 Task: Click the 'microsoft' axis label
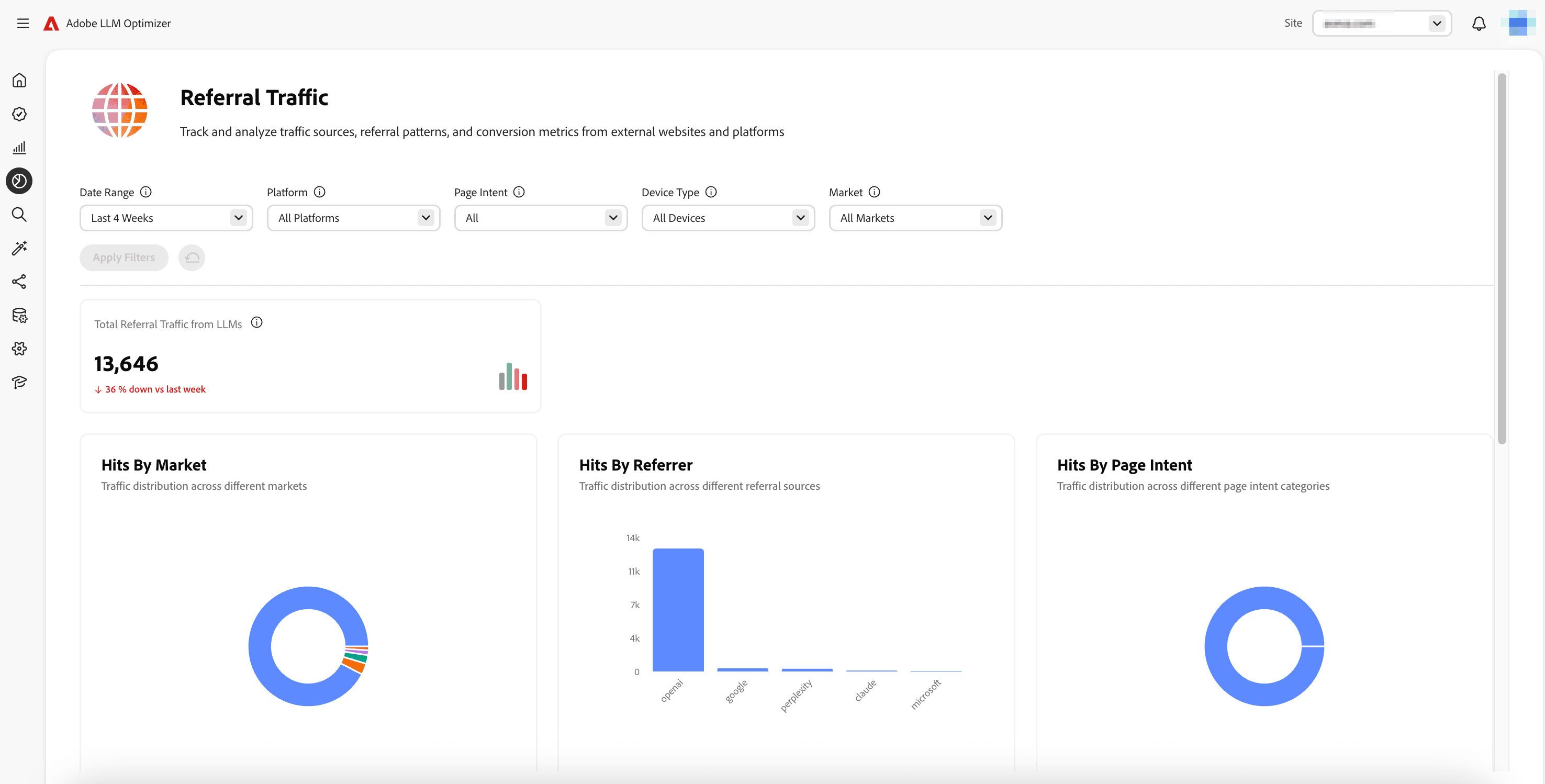pyautogui.click(x=925, y=694)
